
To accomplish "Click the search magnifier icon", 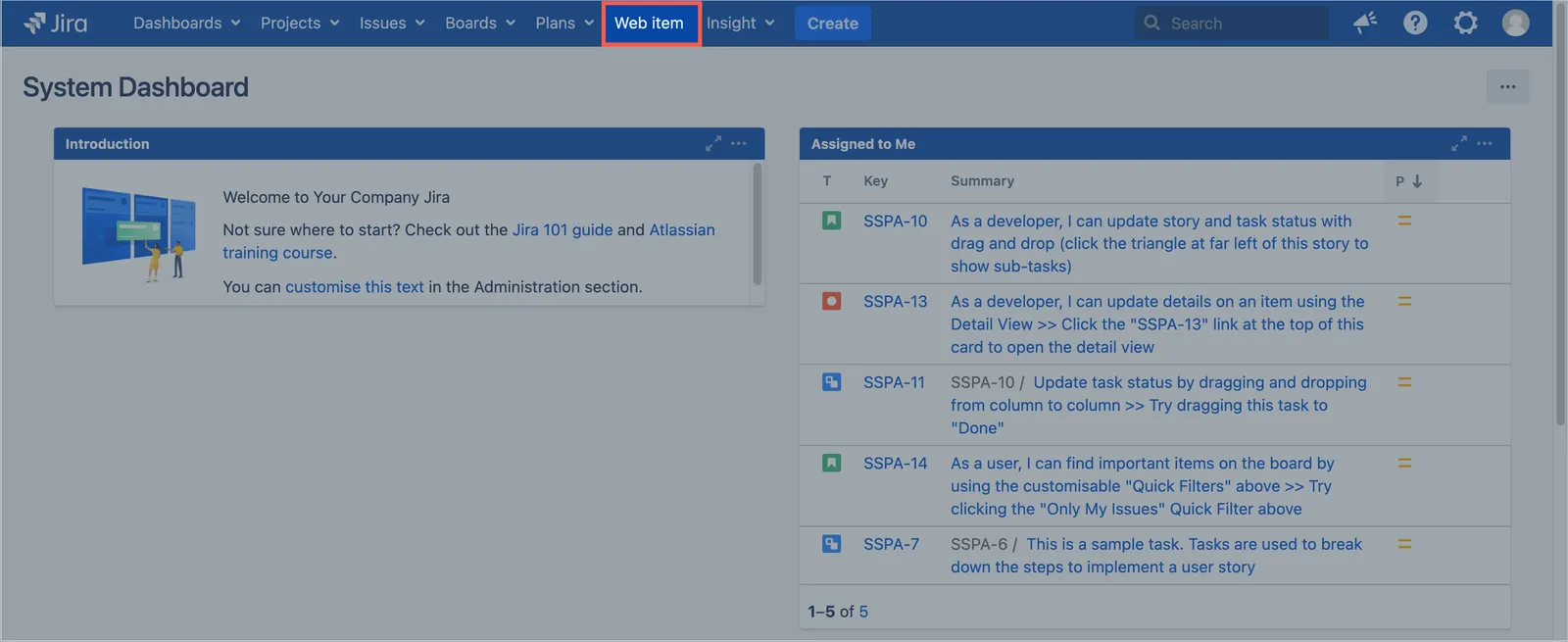I will pos(1152,23).
